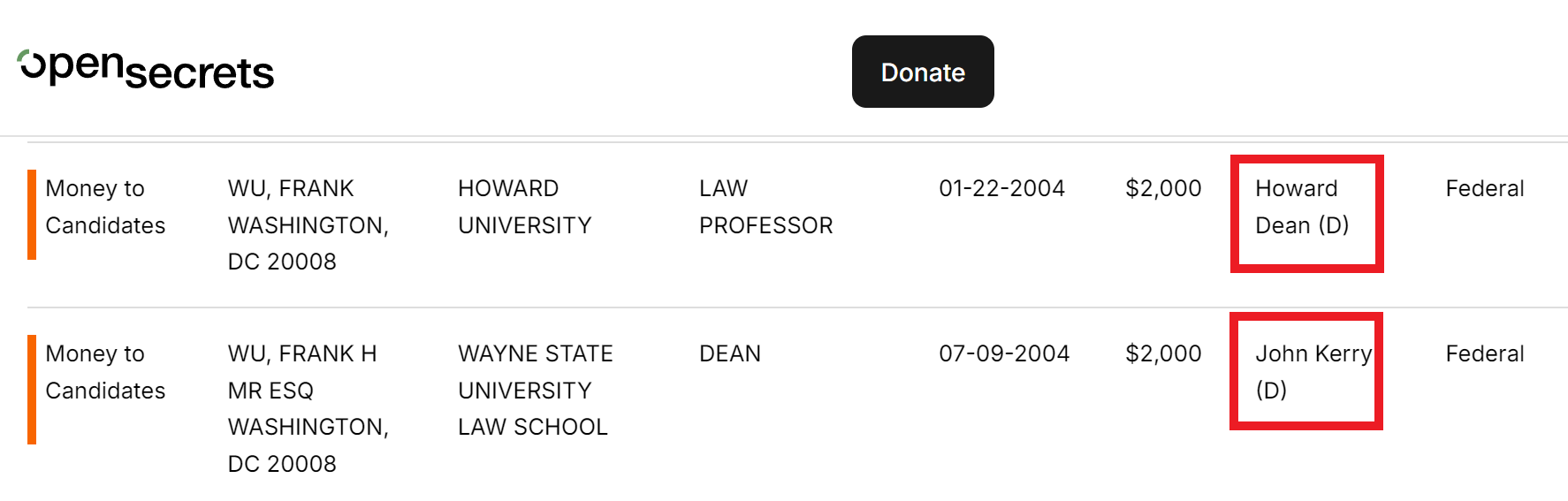Click Federal in the John Kerry row
1568x501 pixels.
[x=1485, y=353]
